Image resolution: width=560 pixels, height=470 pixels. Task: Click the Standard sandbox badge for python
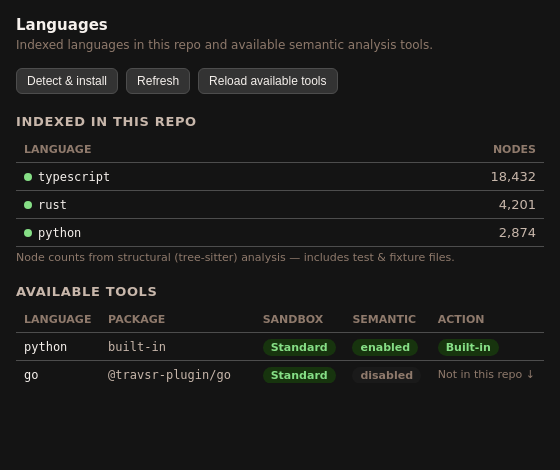pos(299,347)
